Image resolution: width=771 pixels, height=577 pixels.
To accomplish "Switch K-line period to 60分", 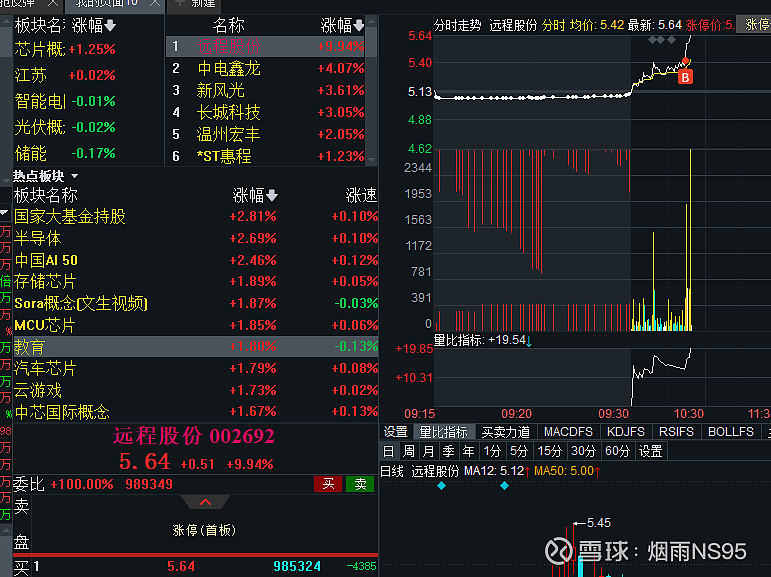I will pyautogui.click(x=617, y=451).
